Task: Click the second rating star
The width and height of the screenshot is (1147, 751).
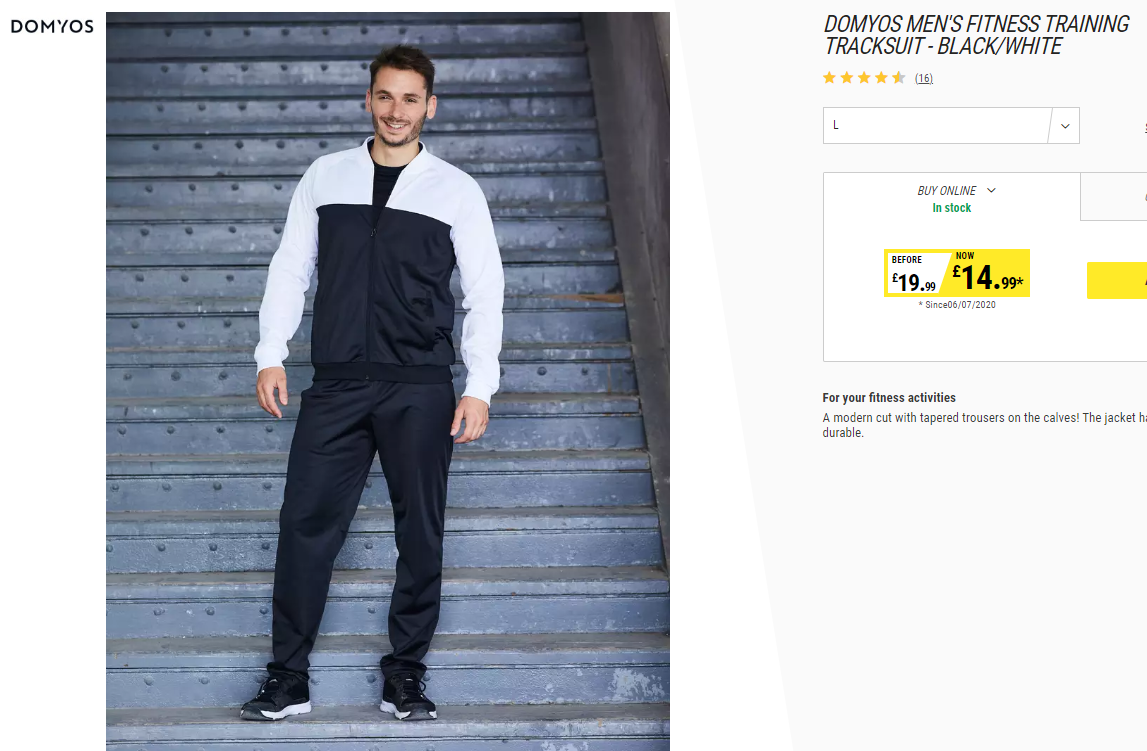Action: (x=847, y=78)
